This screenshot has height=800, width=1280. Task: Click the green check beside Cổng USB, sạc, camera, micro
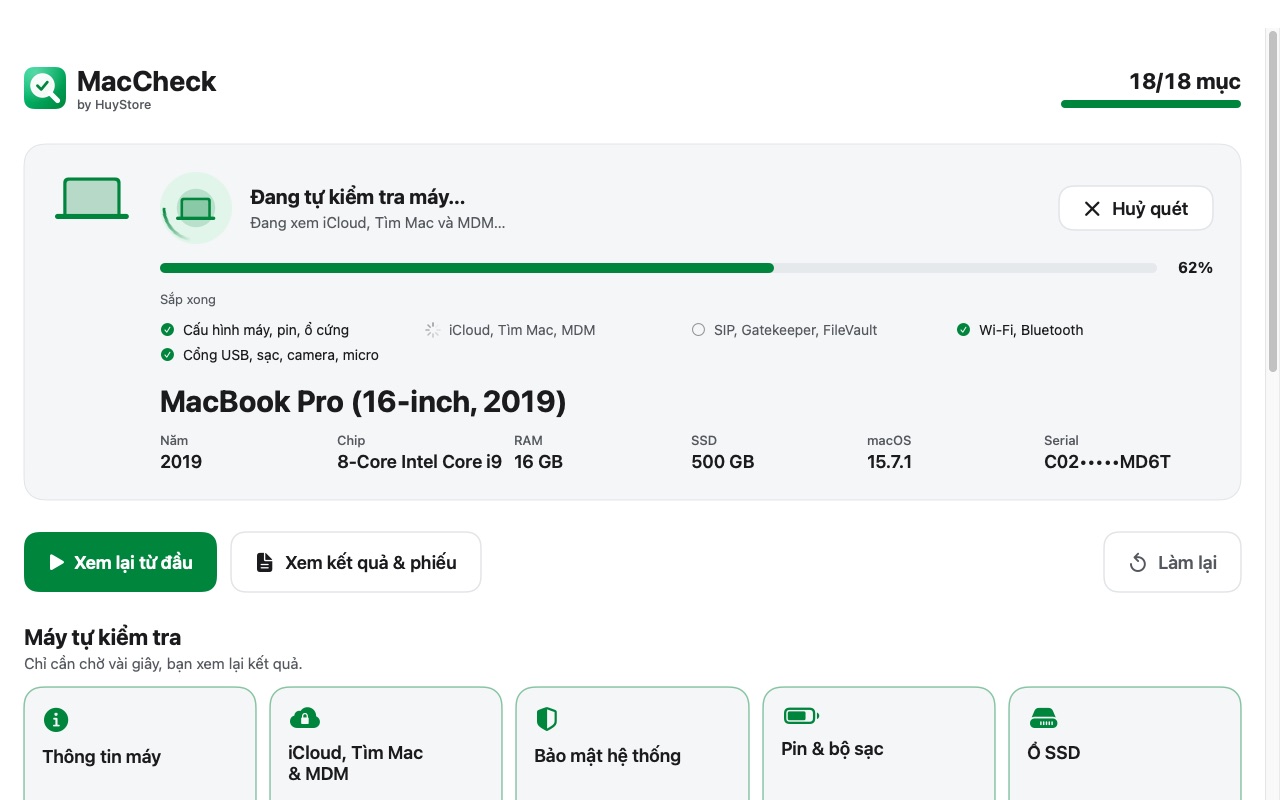(x=167, y=355)
